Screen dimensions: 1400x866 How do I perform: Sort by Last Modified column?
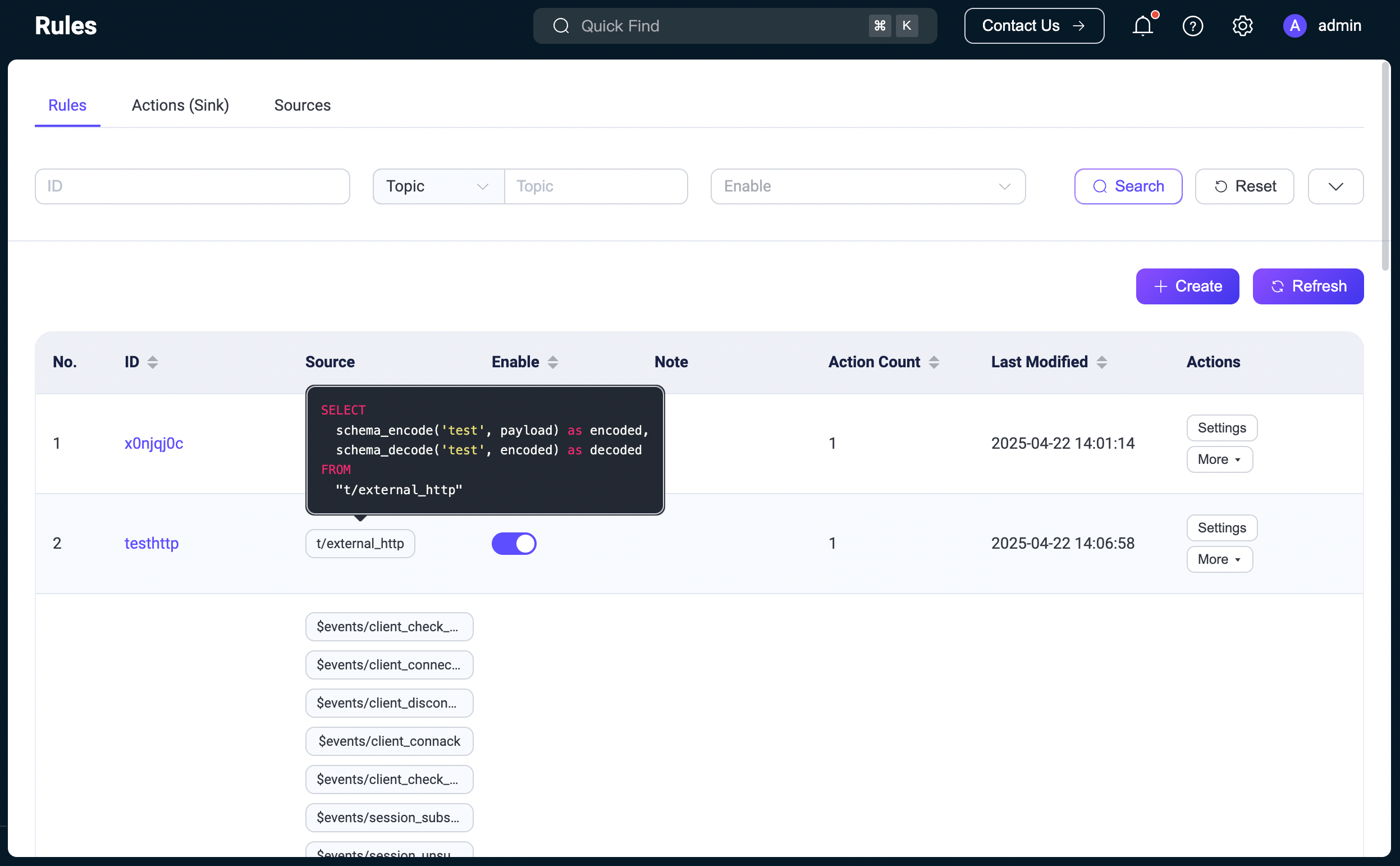tap(1101, 362)
